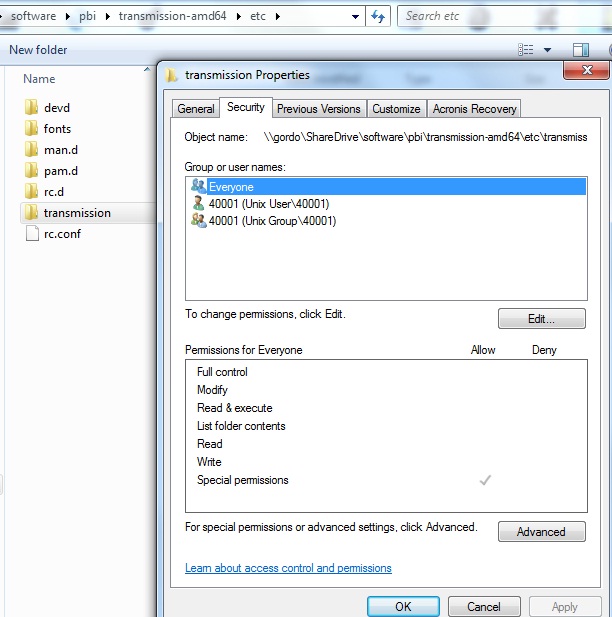The height and width of the screenshot is (617, 612).
Task: Expand breadcrumb arrow after software
Action: coord(68,17)
